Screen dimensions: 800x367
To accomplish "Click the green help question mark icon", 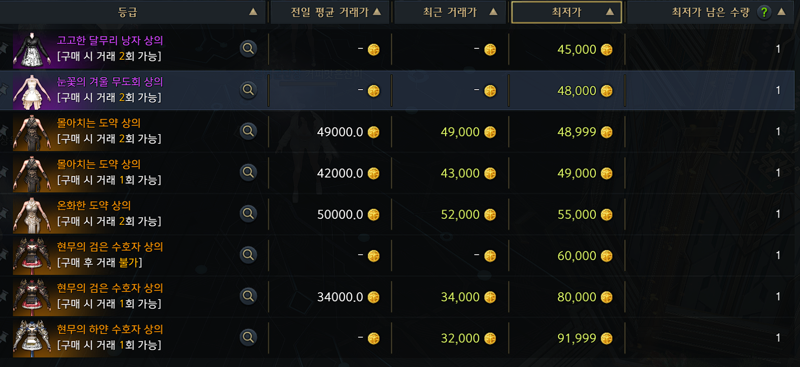I will 763,13.
